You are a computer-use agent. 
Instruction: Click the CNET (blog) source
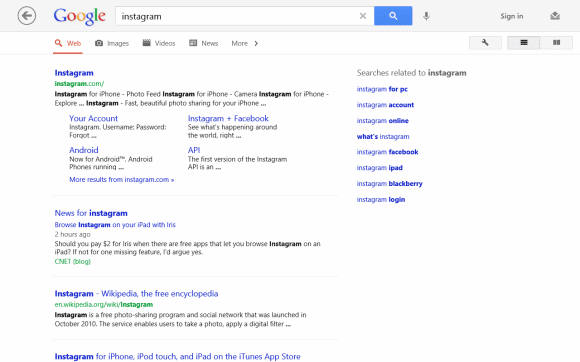coord(72,261)
